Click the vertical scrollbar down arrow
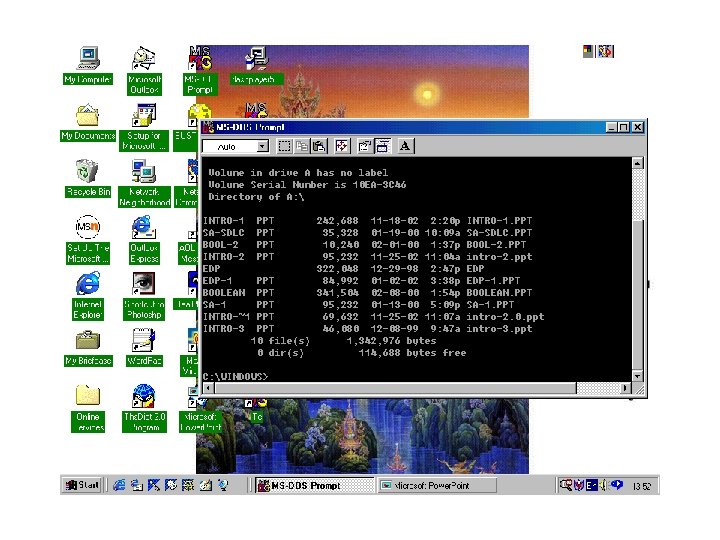Viewport: 720px width, 540px height. [638, 376]
